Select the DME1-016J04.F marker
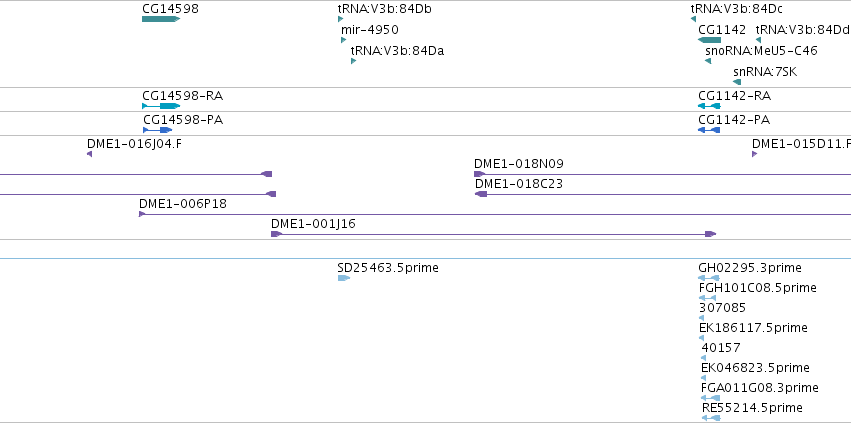This screenshot has width=851, height=423. pyautogui.click(x=89, y=154)
